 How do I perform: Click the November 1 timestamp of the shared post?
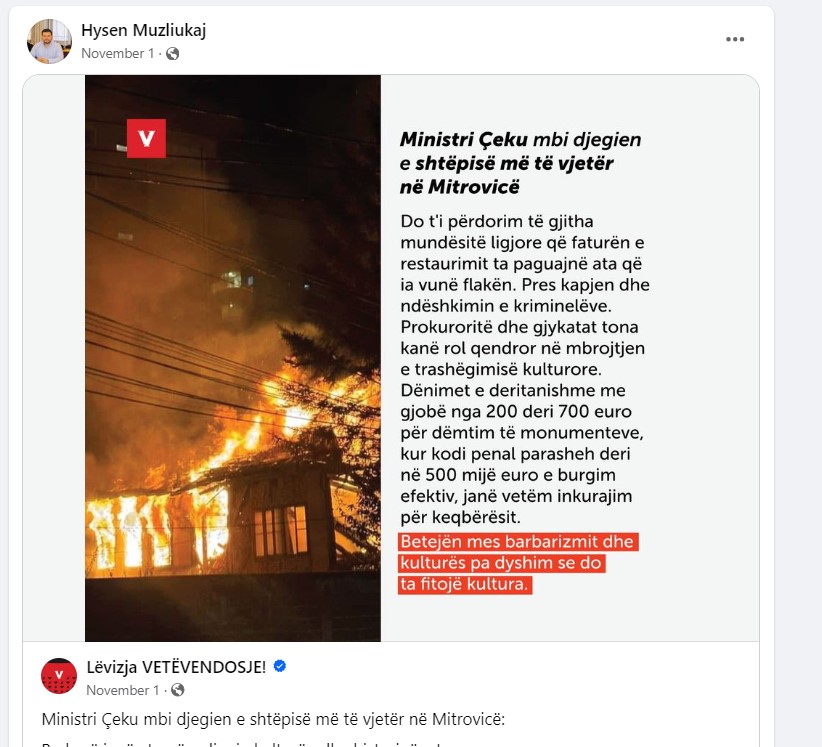(122, 690)
